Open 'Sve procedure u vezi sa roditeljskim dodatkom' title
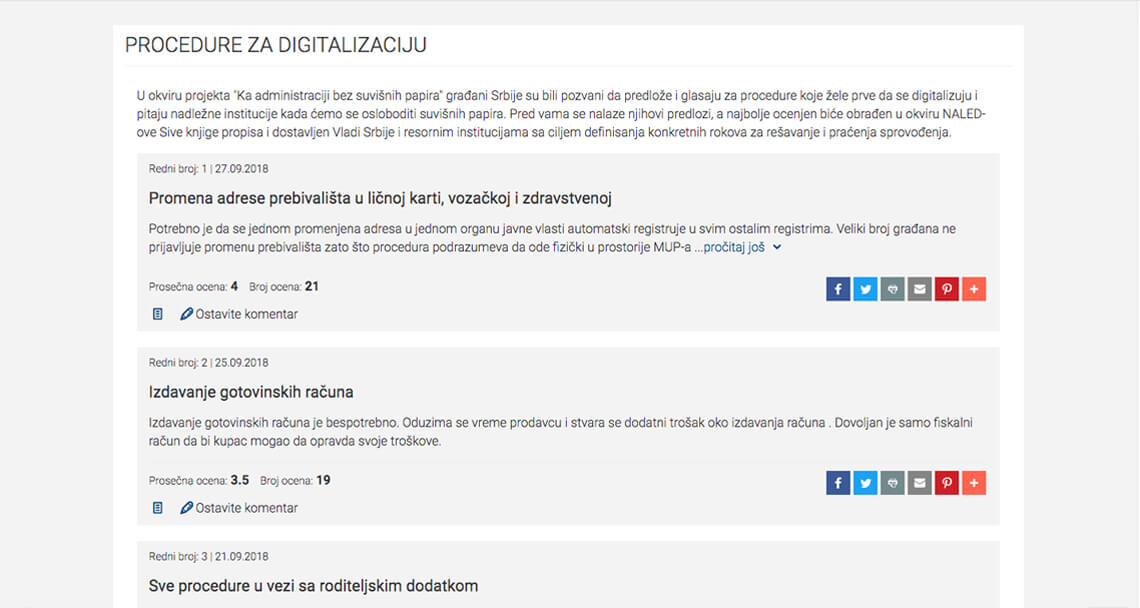 click(x=313, y=585)
